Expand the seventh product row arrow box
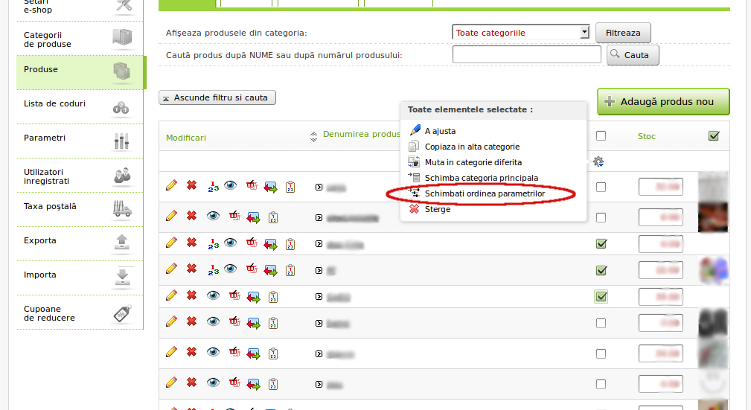 pos(319,353)
